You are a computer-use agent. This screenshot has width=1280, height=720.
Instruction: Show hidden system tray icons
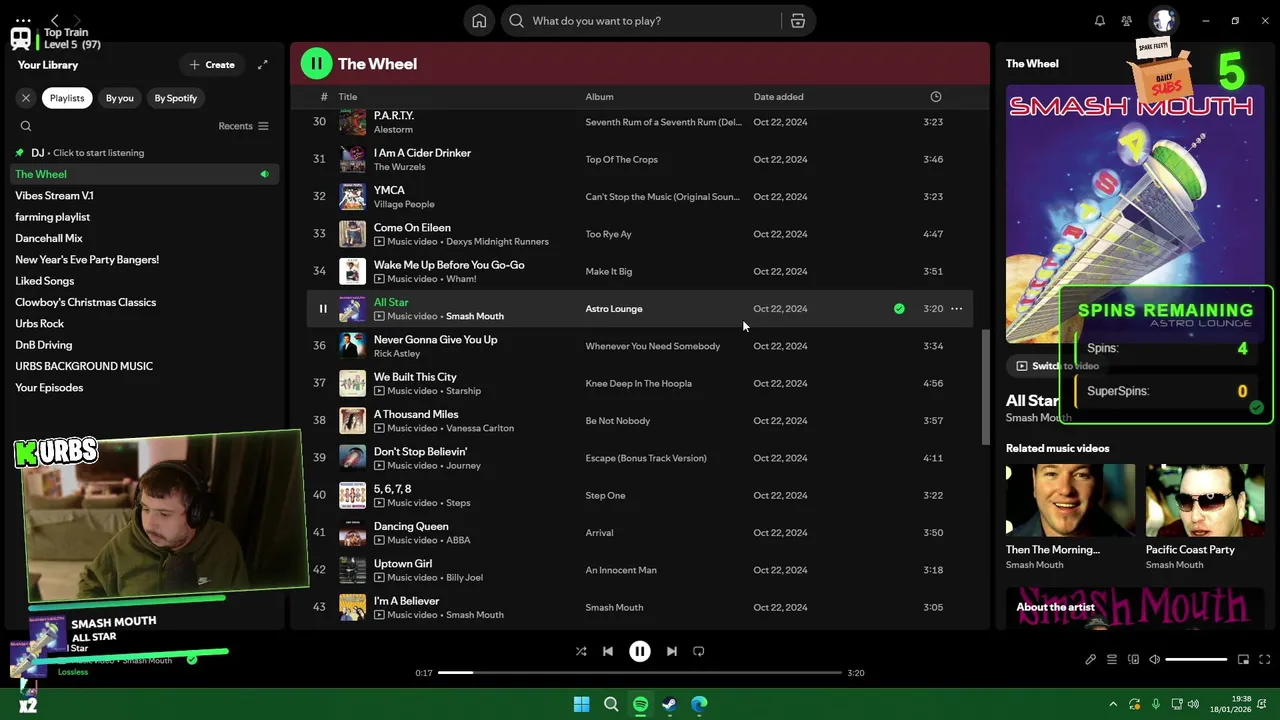pos(1112,704)
